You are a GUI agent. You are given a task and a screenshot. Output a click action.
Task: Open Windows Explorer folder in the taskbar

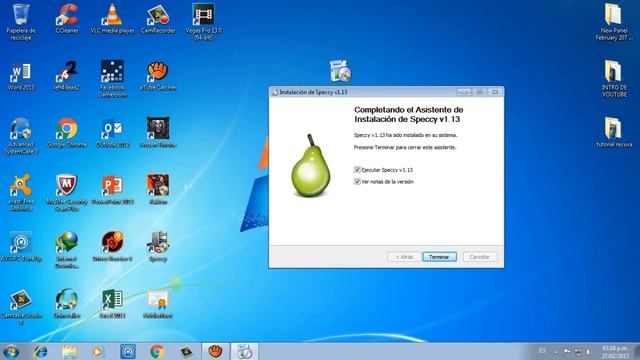click(x=70, y=351)
